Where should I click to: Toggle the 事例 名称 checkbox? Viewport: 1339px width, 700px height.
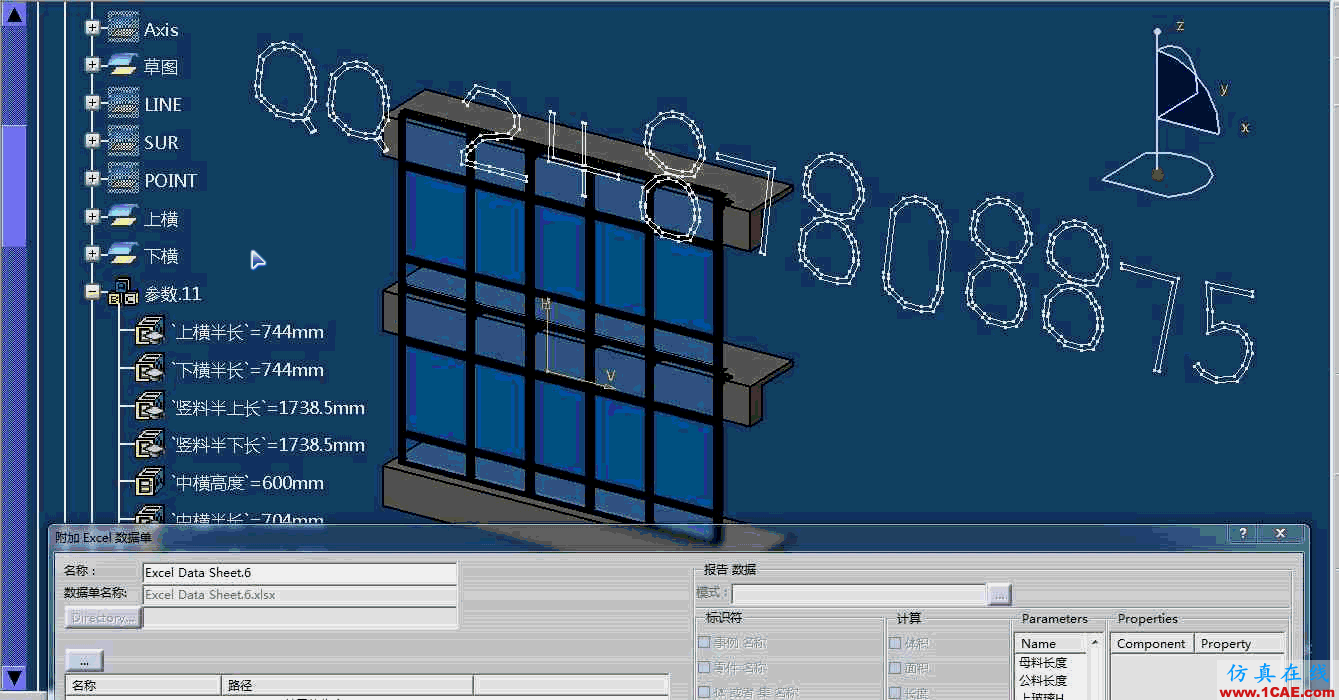tap(704, 643)
